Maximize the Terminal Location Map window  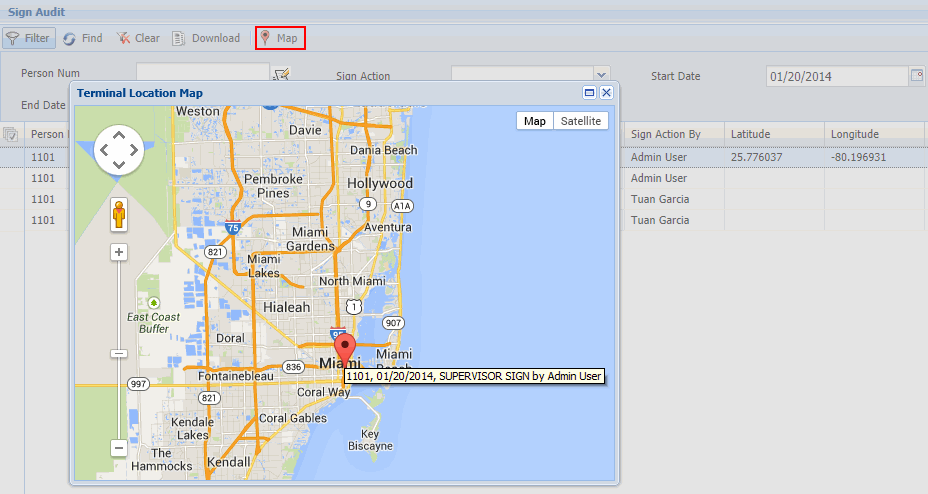click(590, 92)
